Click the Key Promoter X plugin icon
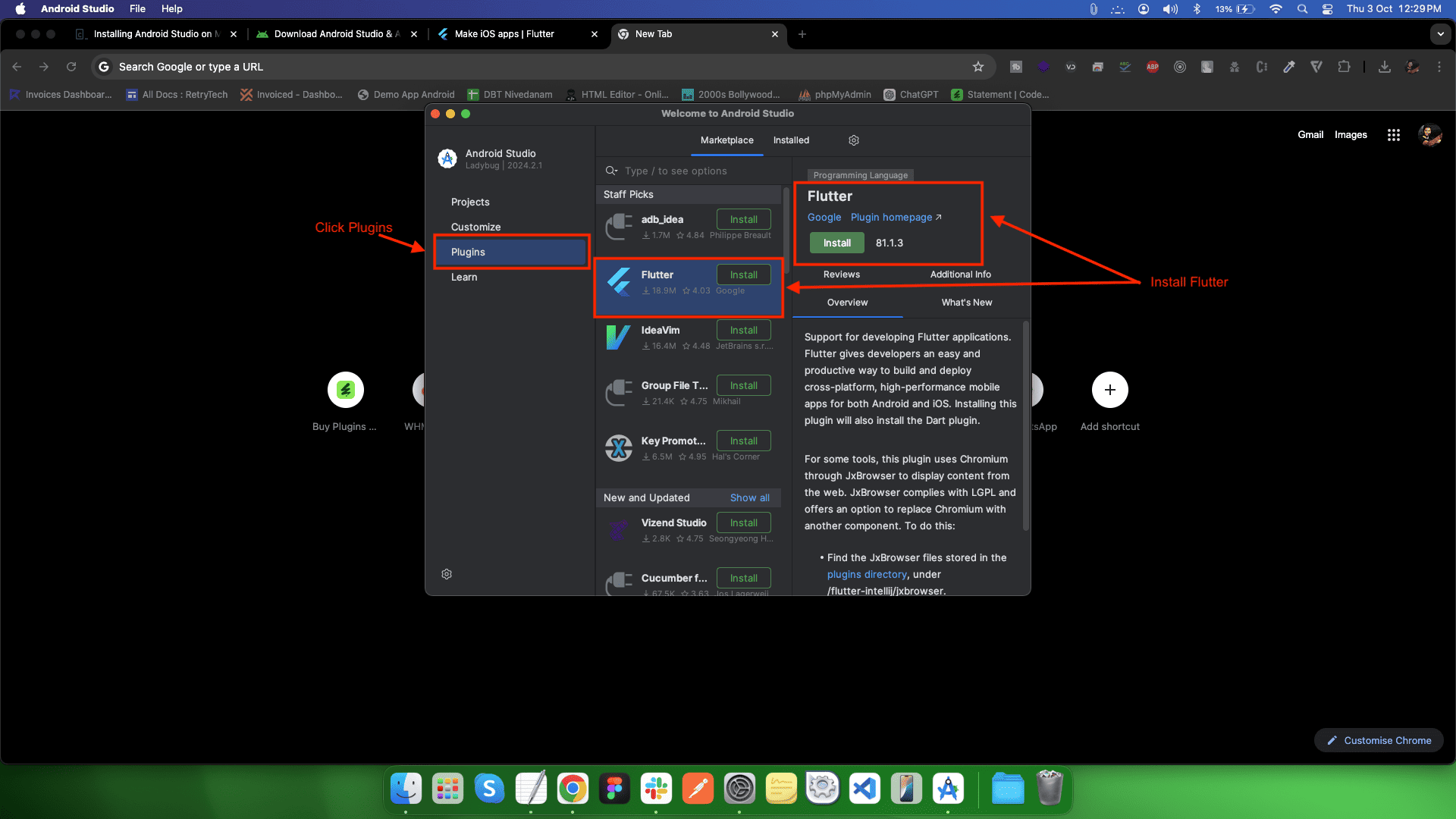 [619, 447]
